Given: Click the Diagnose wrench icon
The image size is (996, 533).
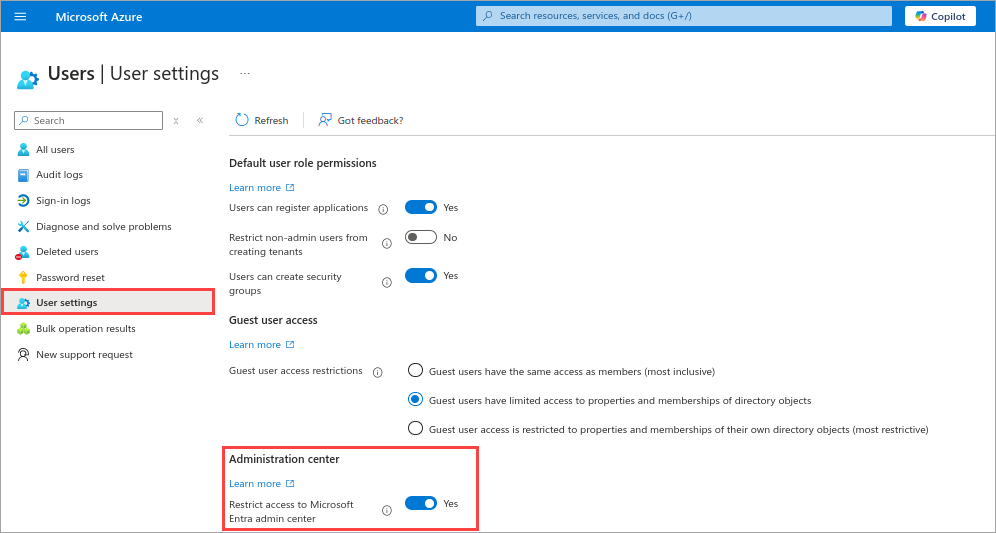Looking at the screenshot, I should click(24, 226).
